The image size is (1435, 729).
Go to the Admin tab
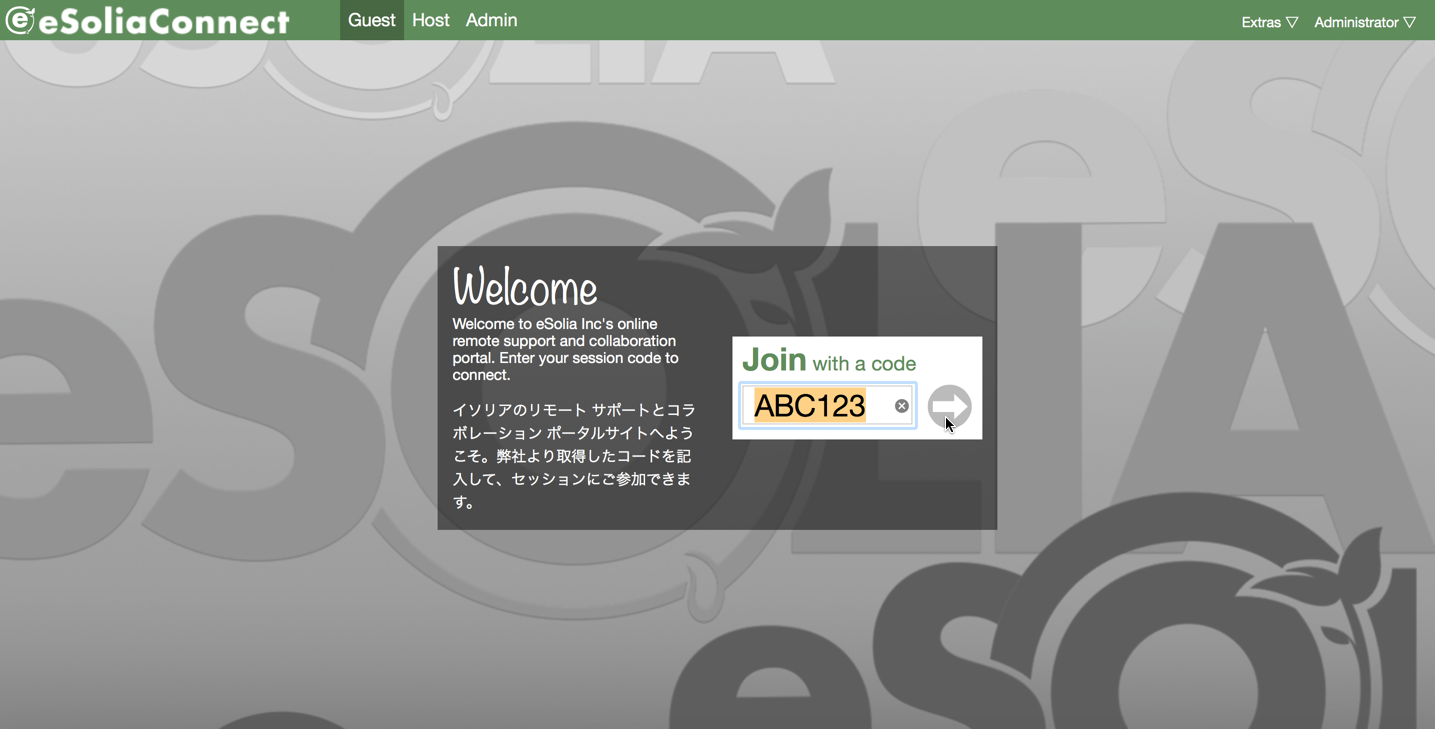pos(491,20)
